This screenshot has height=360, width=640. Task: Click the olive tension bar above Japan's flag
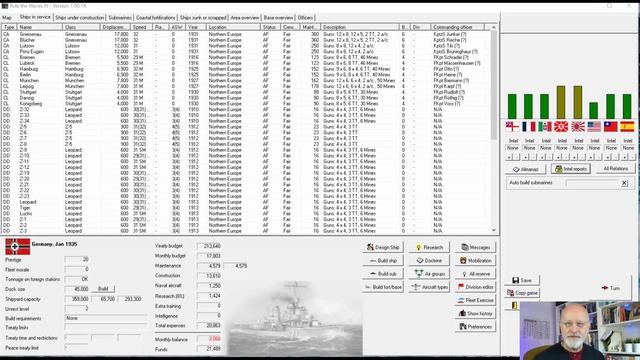click(x=578, y=102)
